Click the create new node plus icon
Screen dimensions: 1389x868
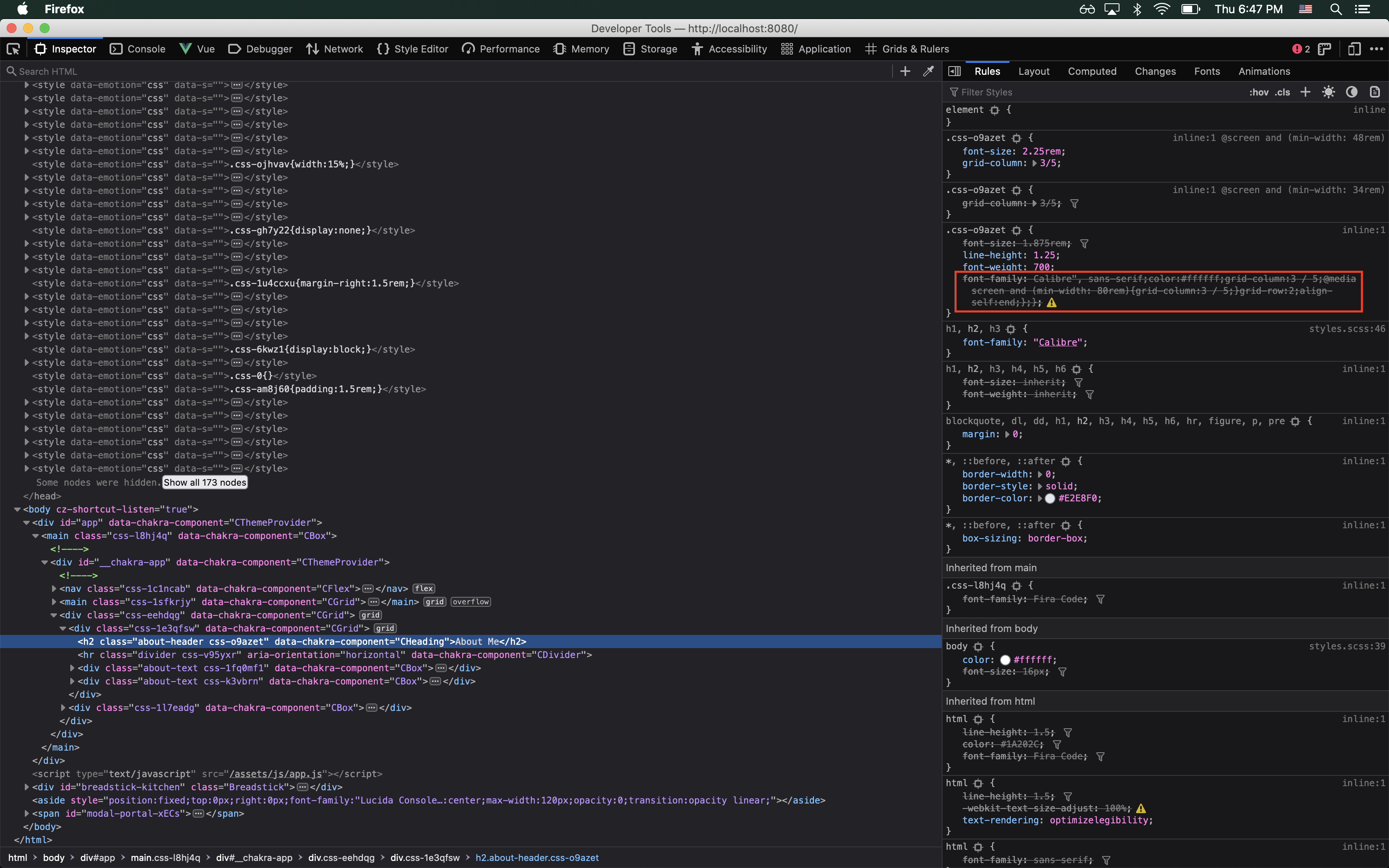click(x=905, y=71)
